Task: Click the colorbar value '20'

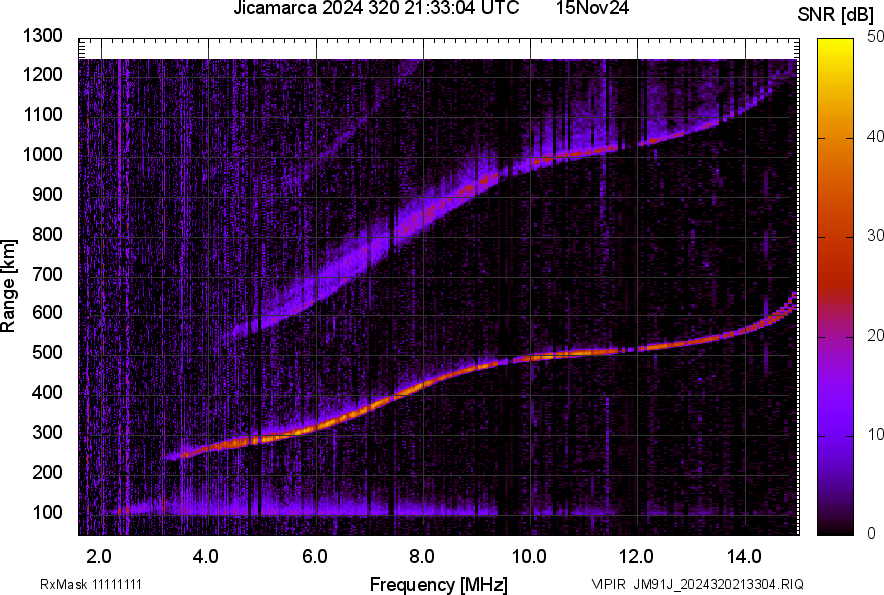Action: (875, 335)
